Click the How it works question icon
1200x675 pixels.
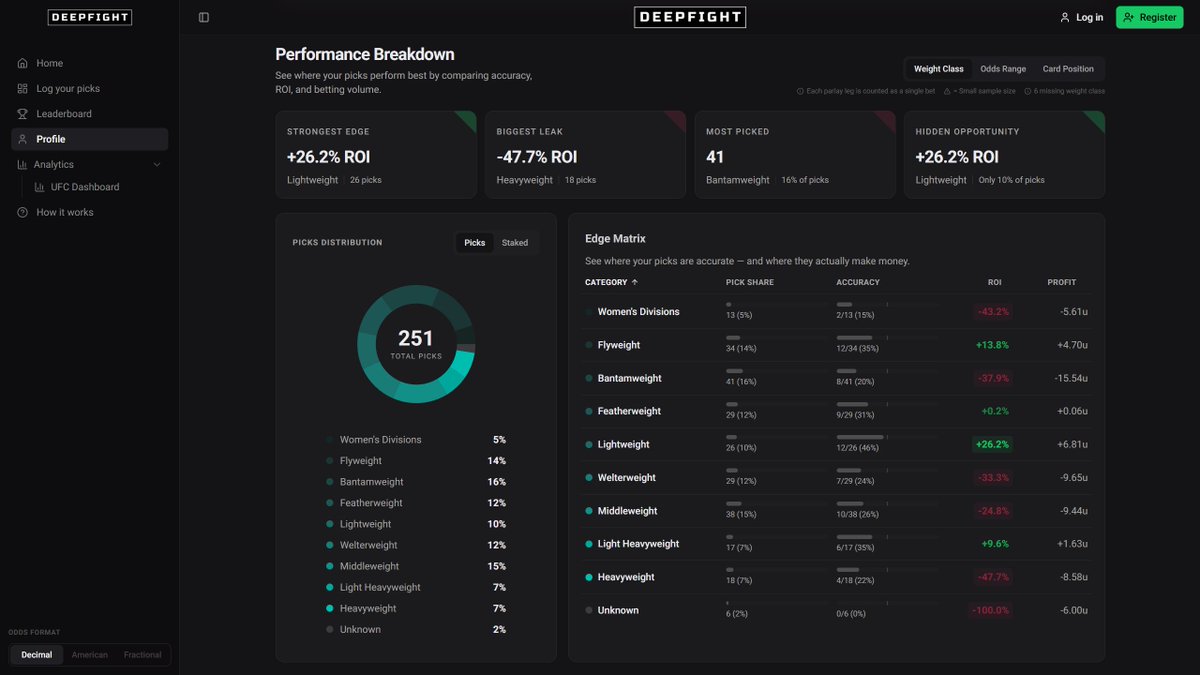(x=22, y=212)
